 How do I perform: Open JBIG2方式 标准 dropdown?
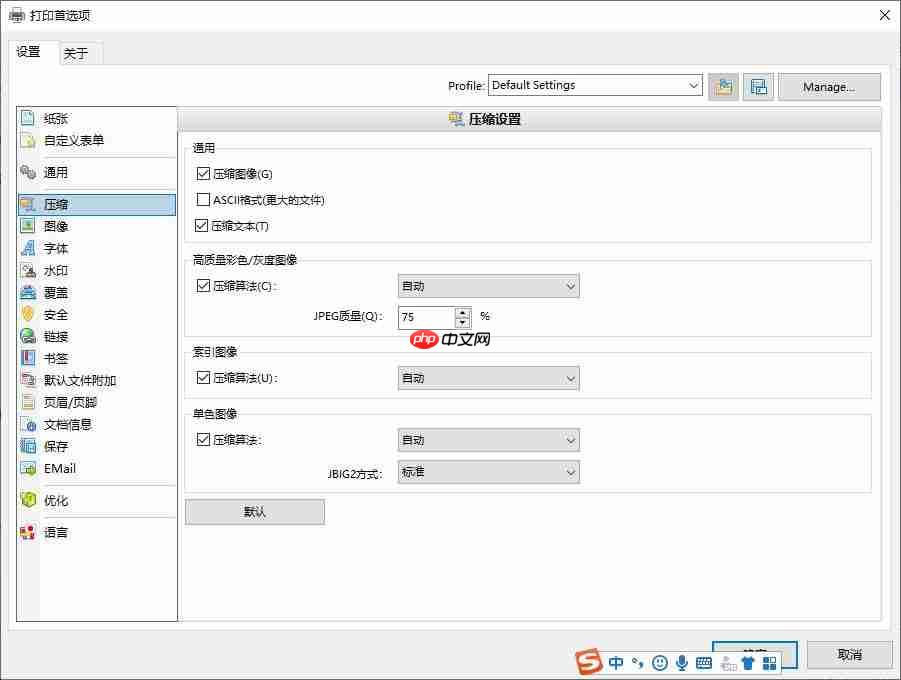tap(488, 472)
